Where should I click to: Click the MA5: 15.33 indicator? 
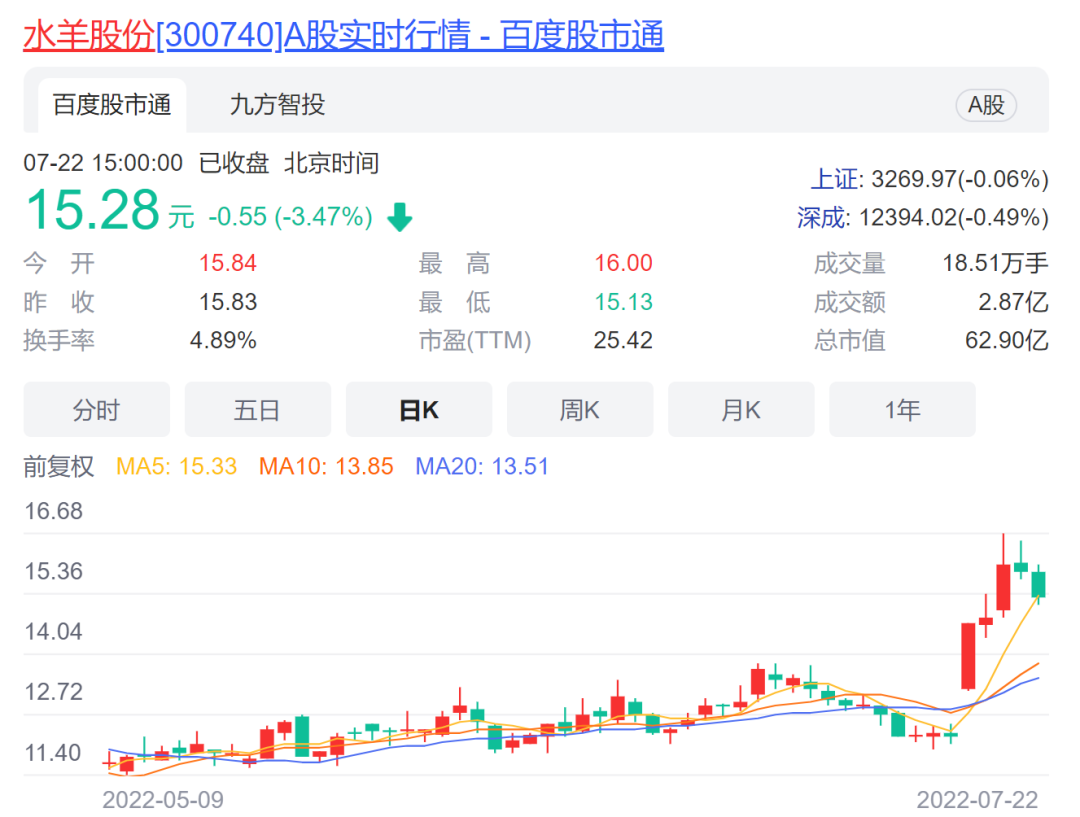176,466
